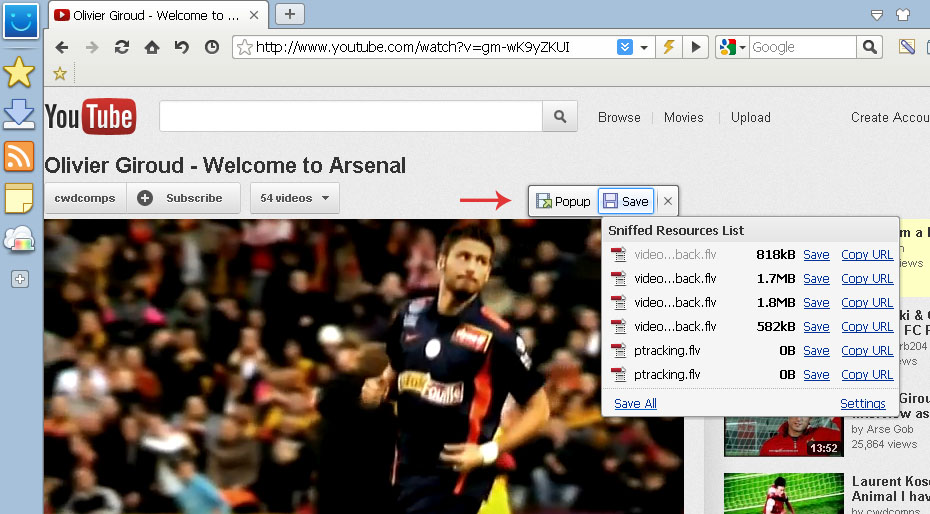
Task: Open the RSS feed reader sidebar icon
Action: pyautogui.click(x=19, y=156)
